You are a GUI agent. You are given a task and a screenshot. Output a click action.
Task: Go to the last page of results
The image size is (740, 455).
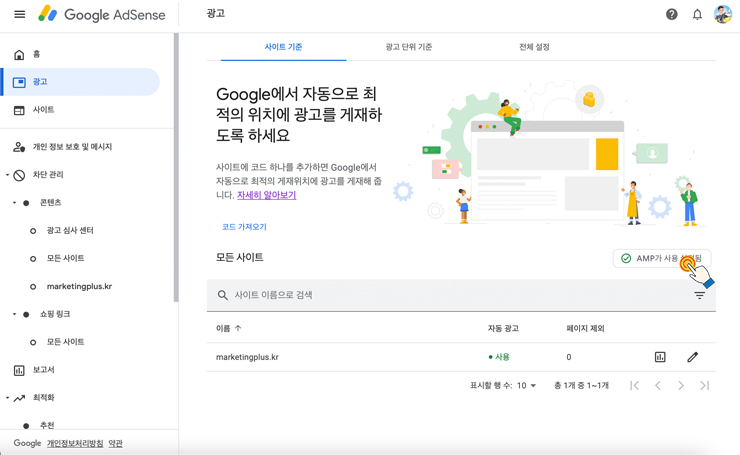[705, 386]
